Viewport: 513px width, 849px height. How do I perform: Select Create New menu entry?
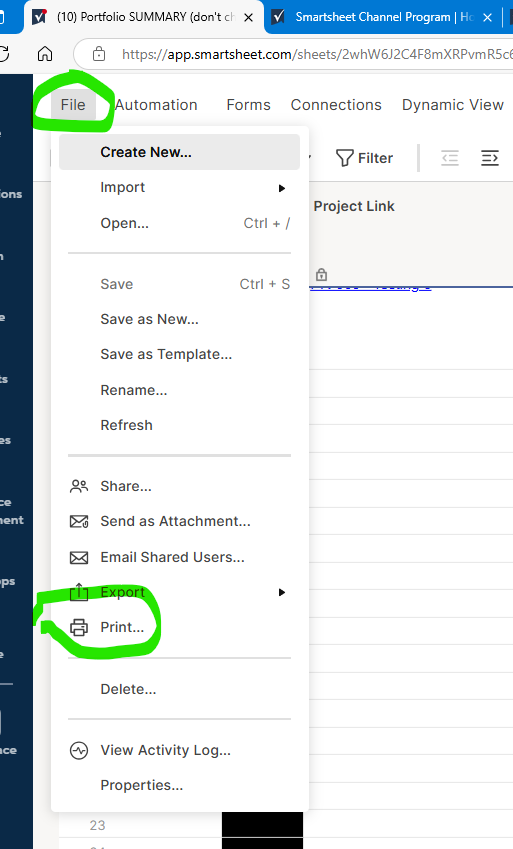point(179,152)
